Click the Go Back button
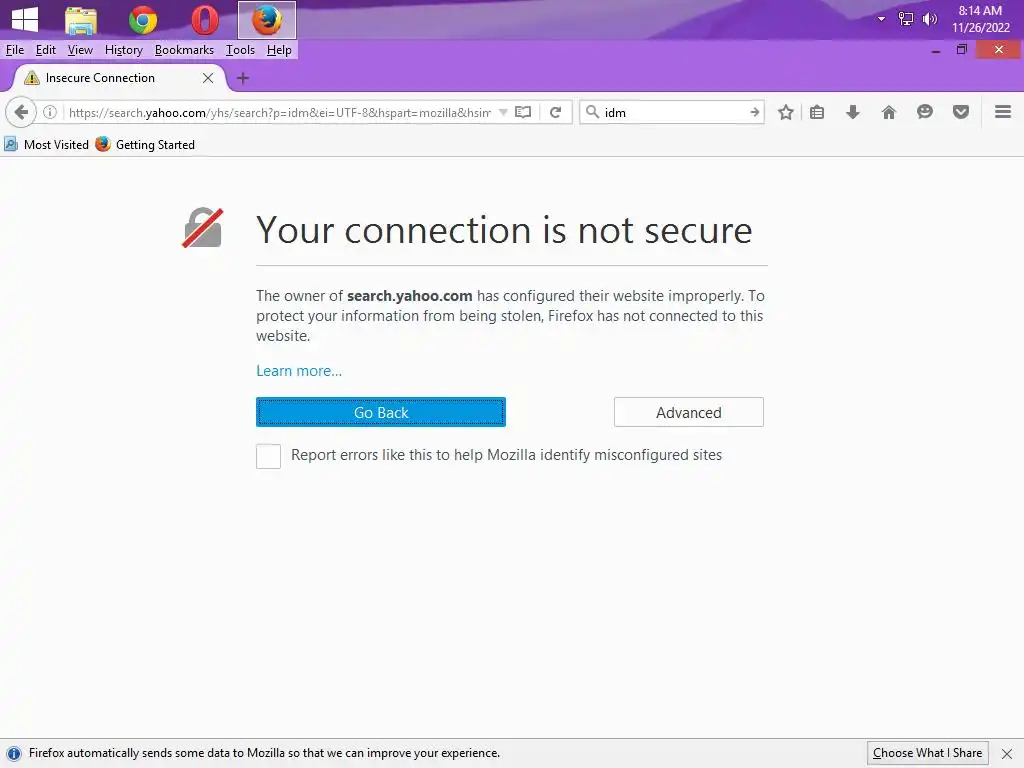1024x768 pixels. (x=381, y=412)
